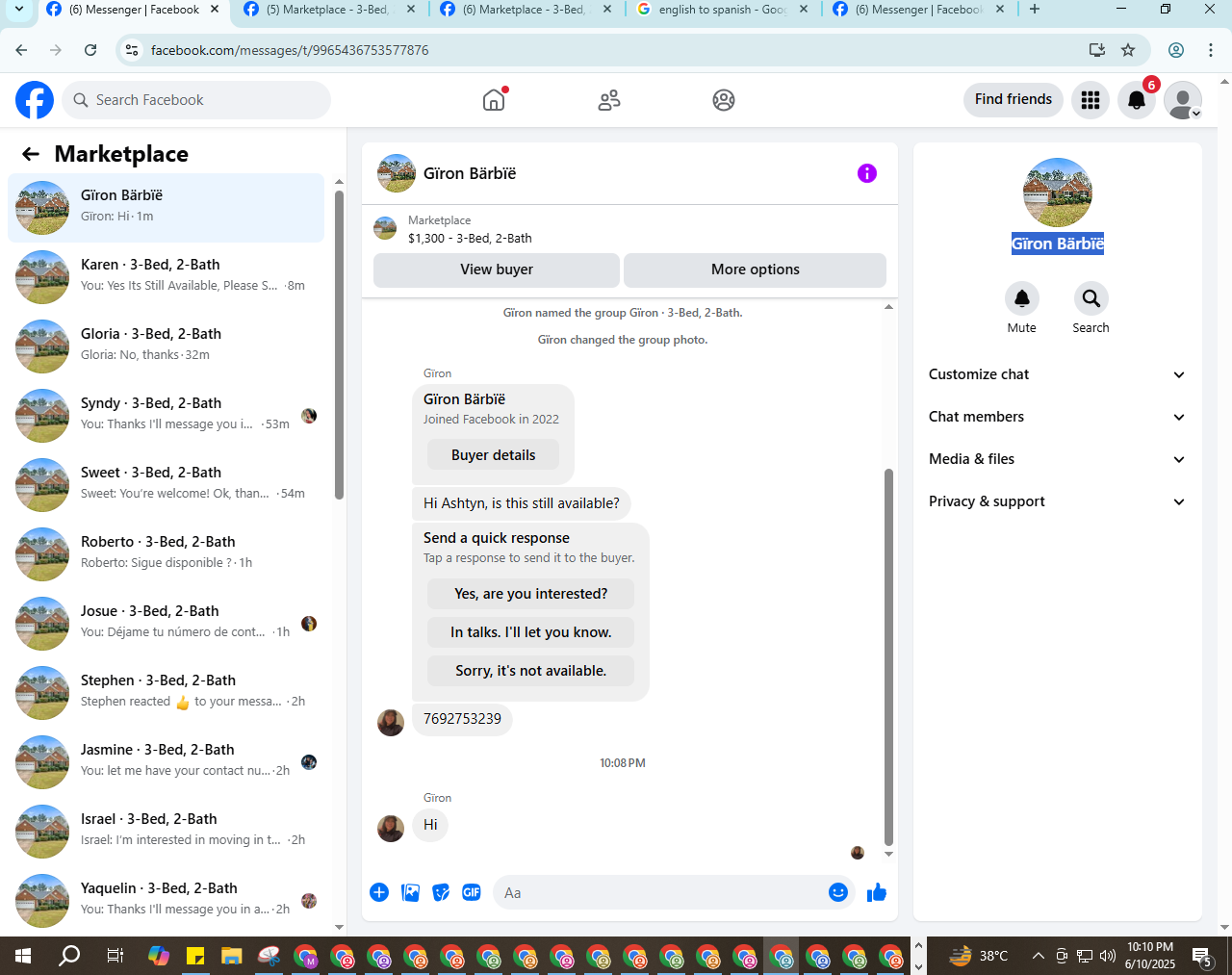Open the Windows Start menu
Viewport: 1232px width, 975px height.
pos(23,956)
